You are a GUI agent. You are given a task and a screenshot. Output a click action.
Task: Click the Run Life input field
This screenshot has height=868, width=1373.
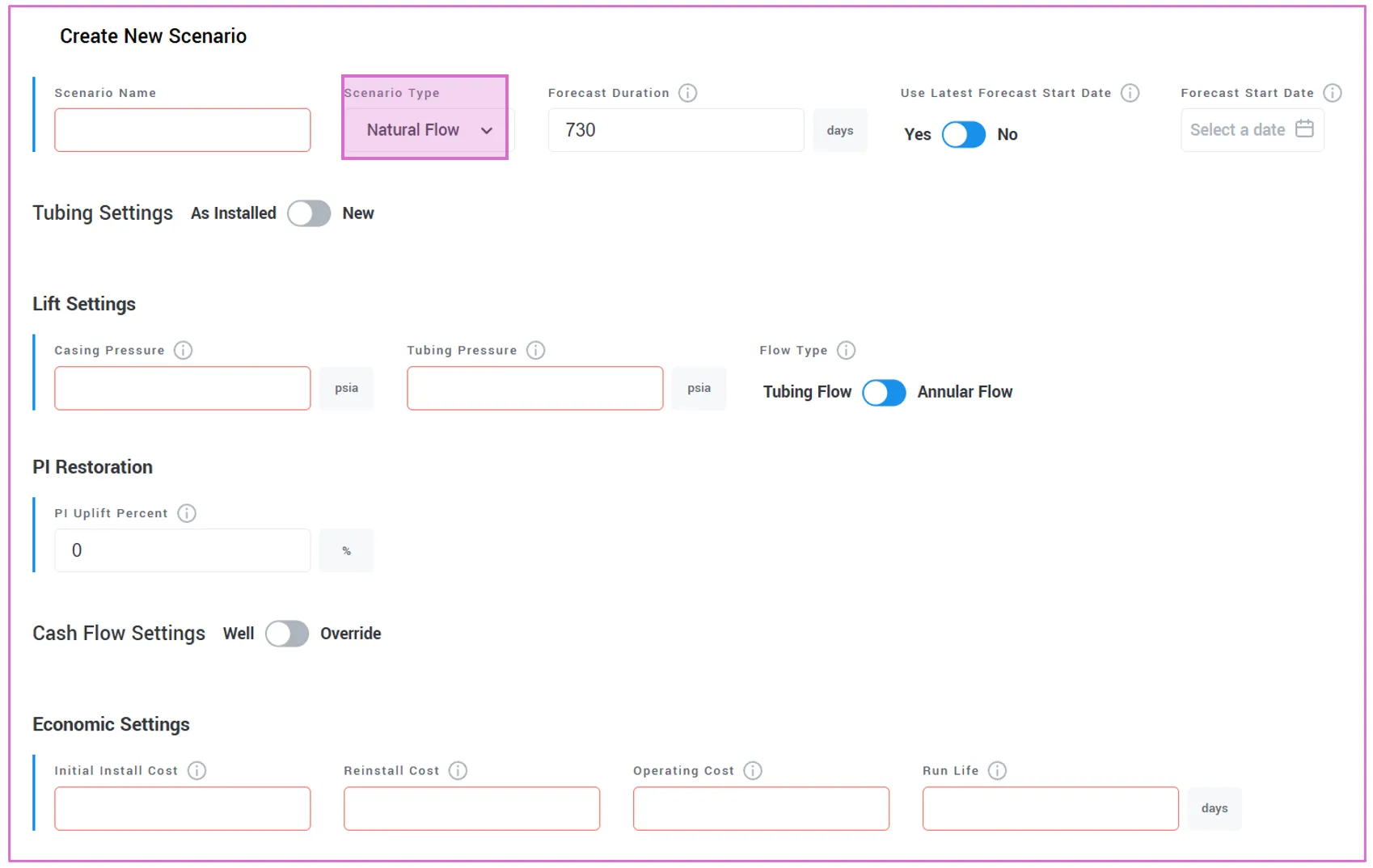tap(1051, 808)
